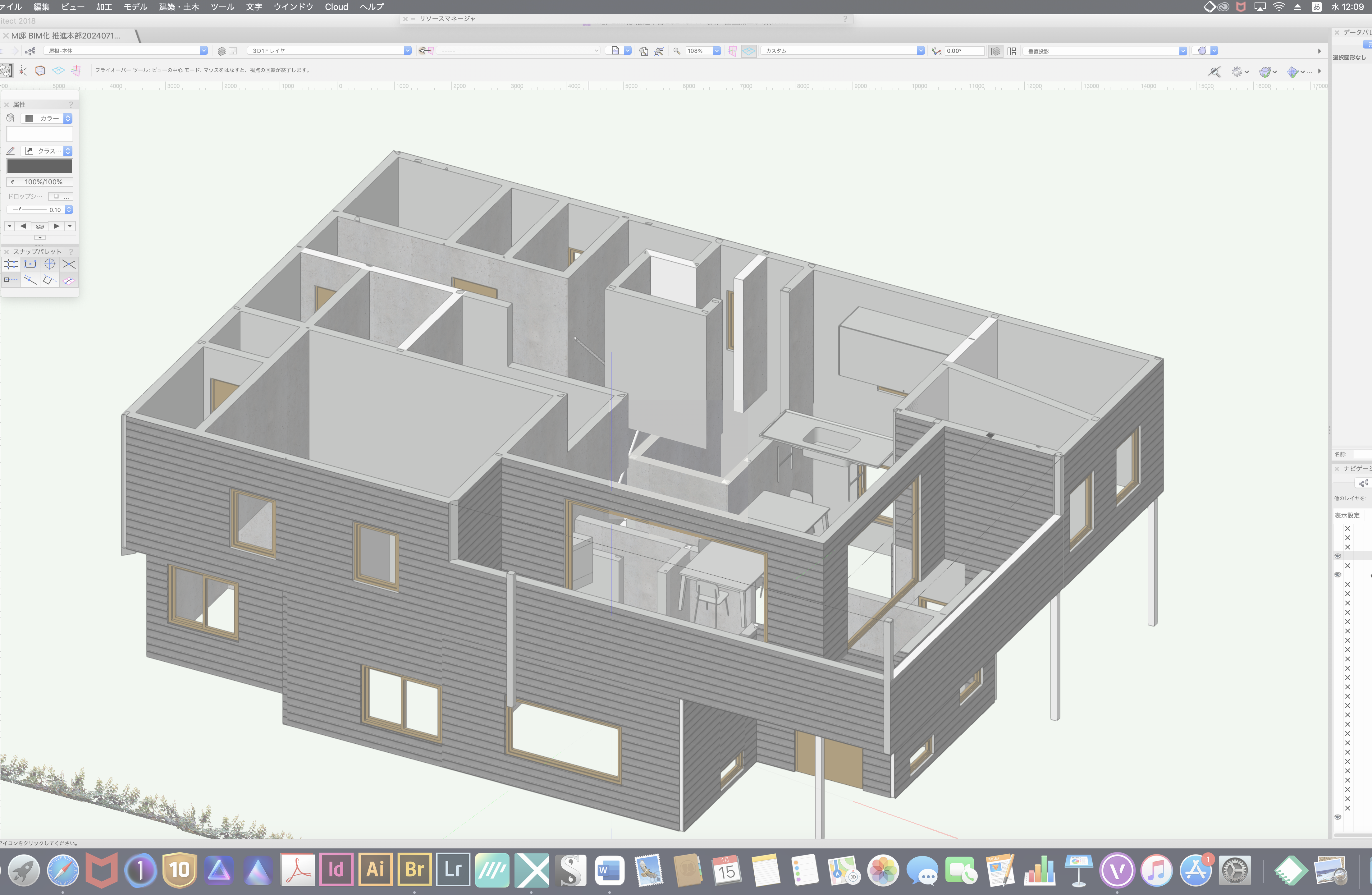Open the モデル menu
Screen dimensions: 1372x895
(x=135, y=7)
